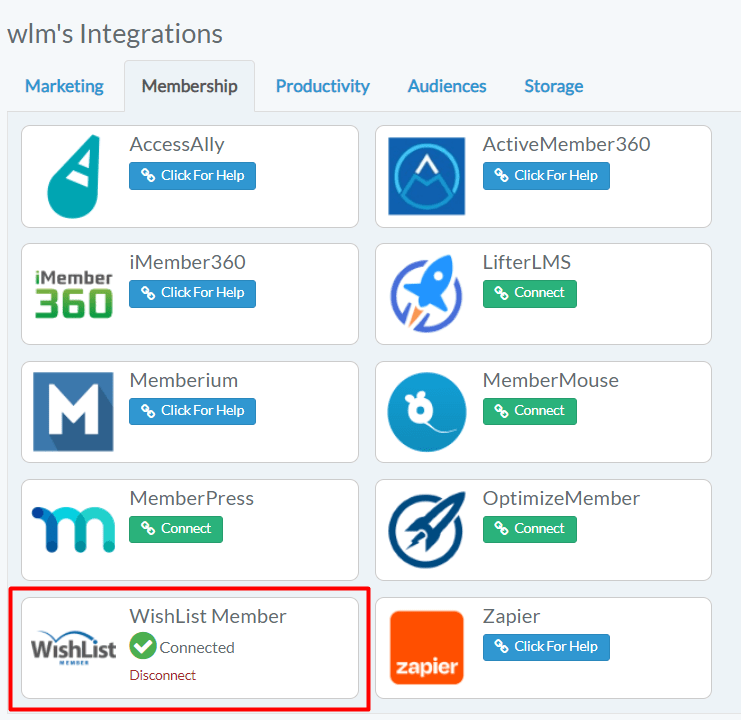Click the green Connected checkmark icon
This screenshot has height=720, width=741.
coord(143,646)
